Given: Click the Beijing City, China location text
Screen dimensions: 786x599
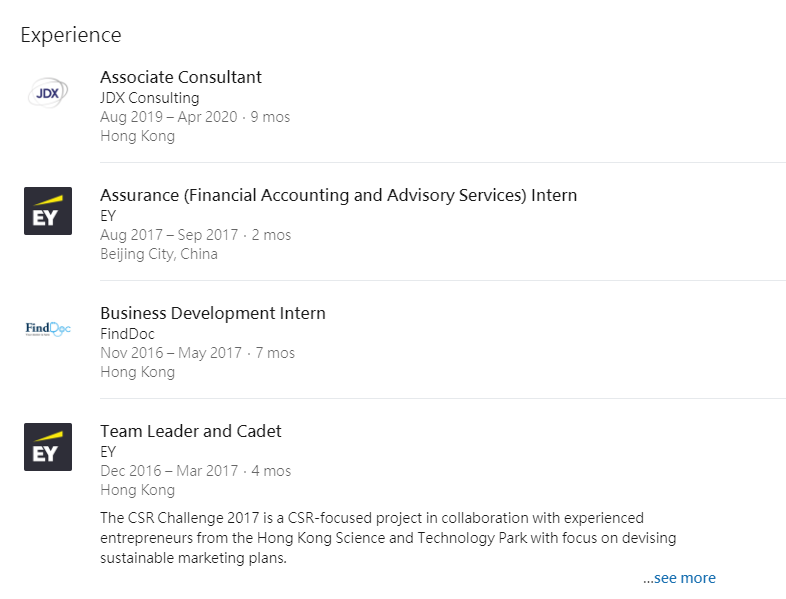Looking at the screenshot, I should click(159, 254).
